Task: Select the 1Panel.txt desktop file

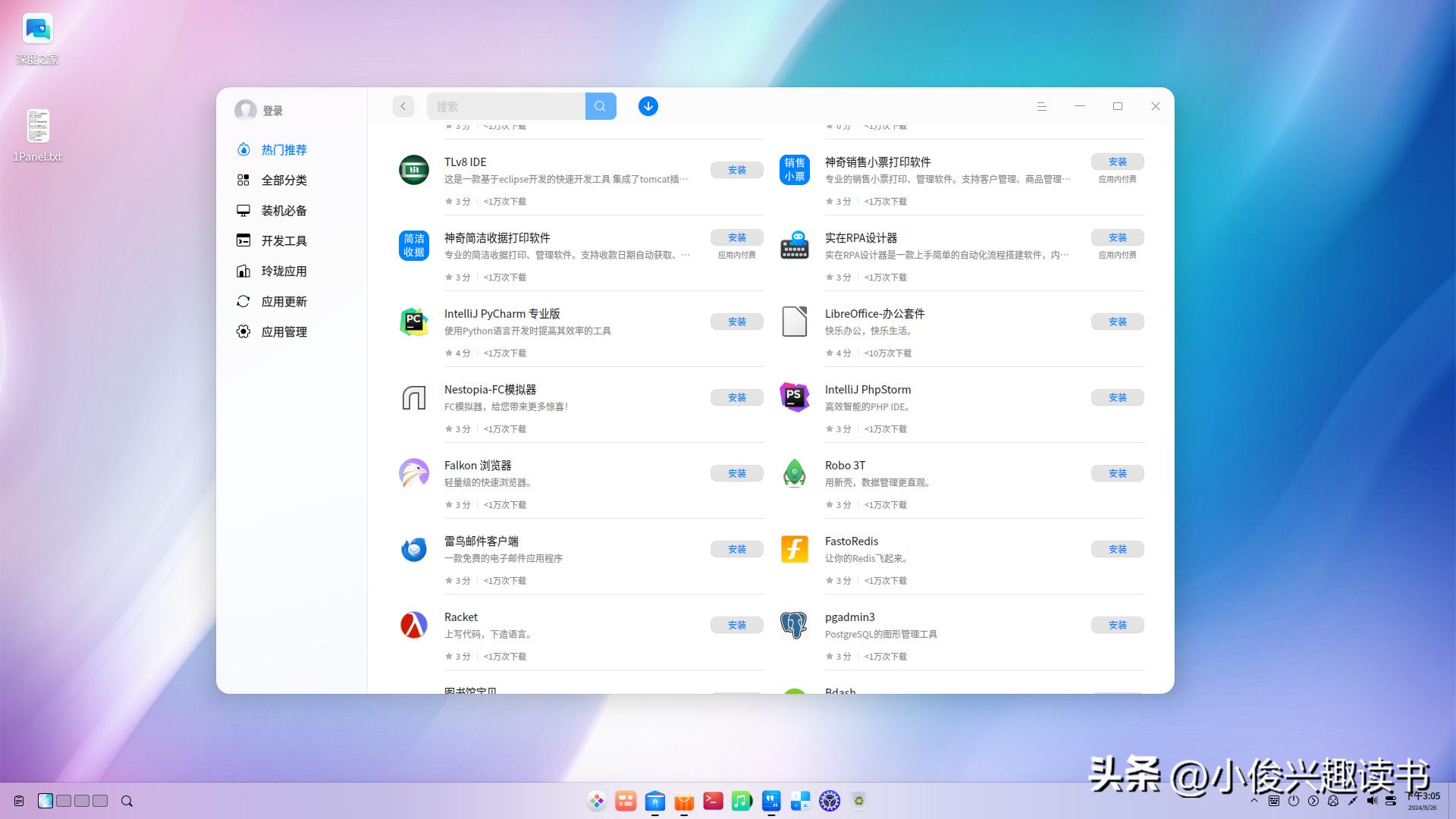Action: click(x=37, y=136)
